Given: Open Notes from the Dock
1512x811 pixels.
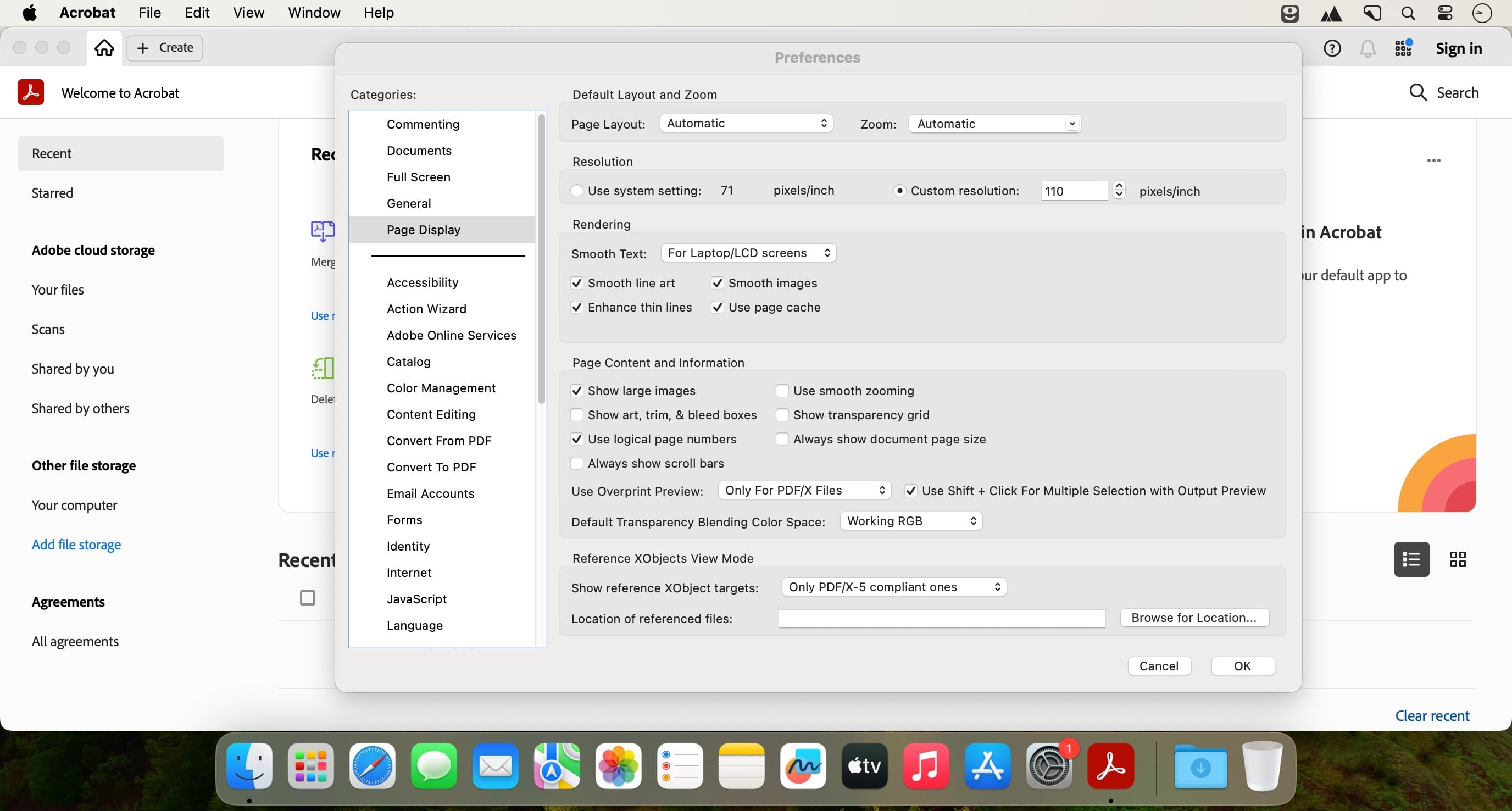Looking at the screenshot, I should pyautogui.click(x=741, y=766).
